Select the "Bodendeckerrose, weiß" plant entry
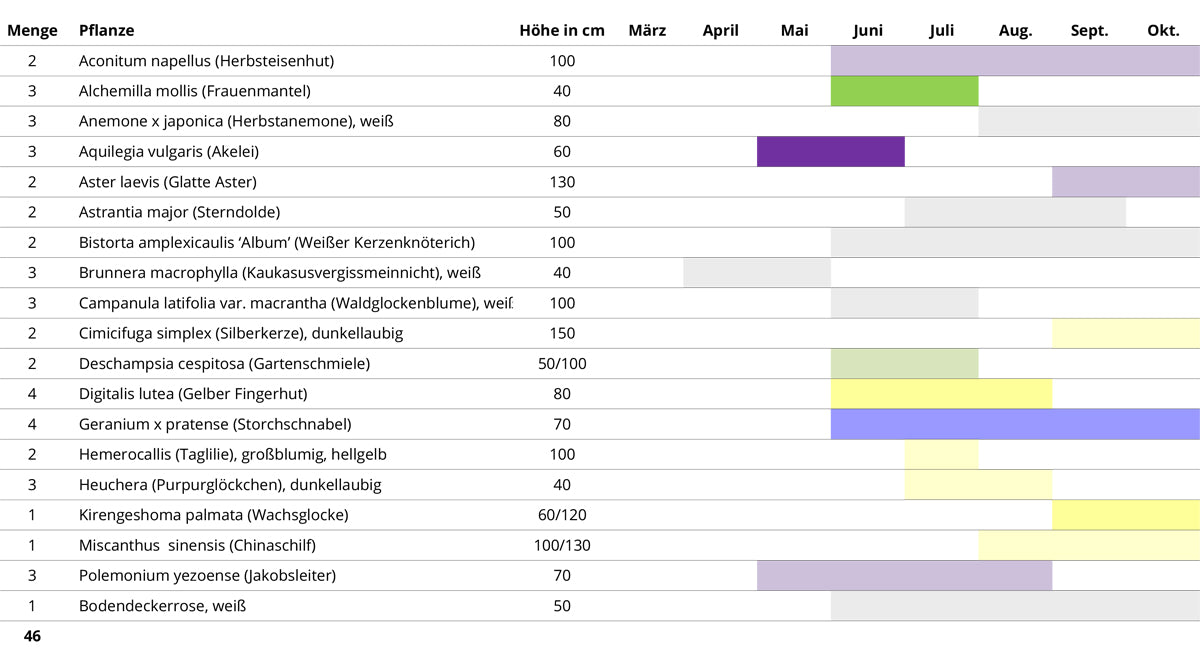The width and height of the screenshot is (1200, 666). click(x=162, y=606)
